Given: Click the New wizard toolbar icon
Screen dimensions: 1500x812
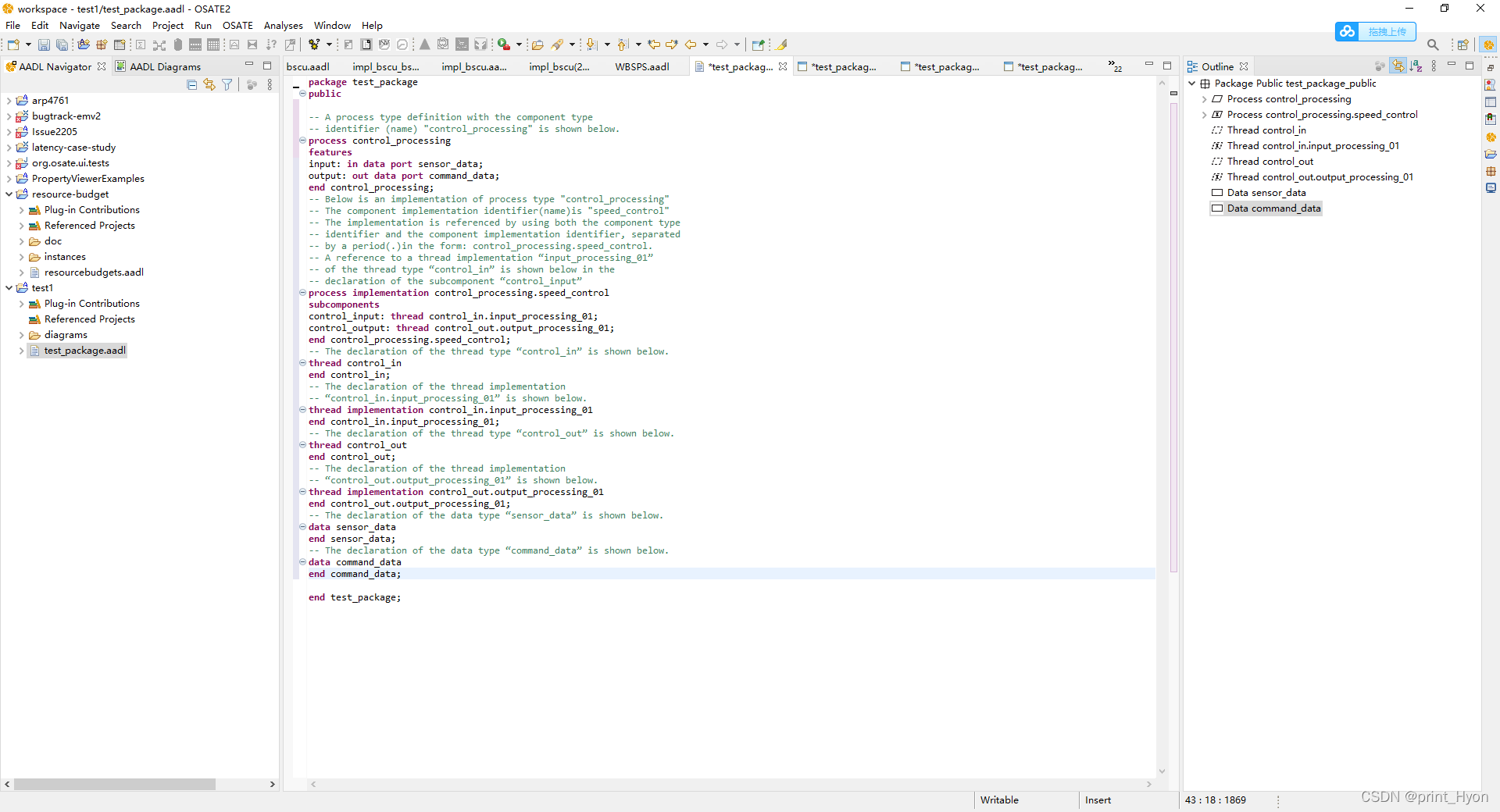Looking at the screenshot, I should pos(13,45).
